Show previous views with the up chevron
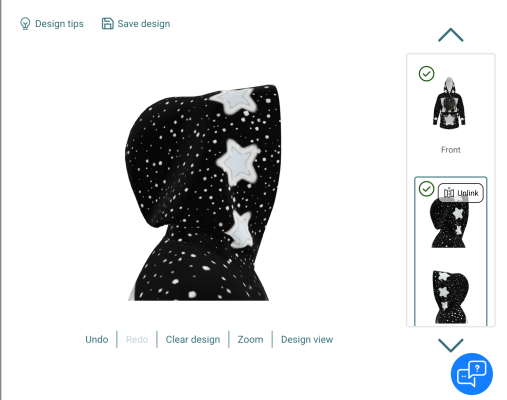 [451, 35]
